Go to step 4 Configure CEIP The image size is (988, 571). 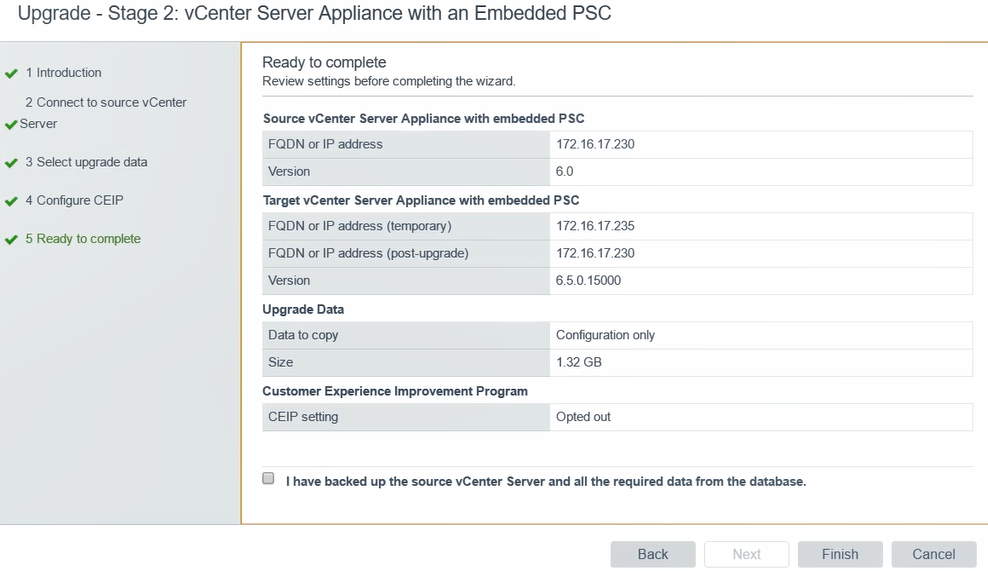(x=74, y=200)
